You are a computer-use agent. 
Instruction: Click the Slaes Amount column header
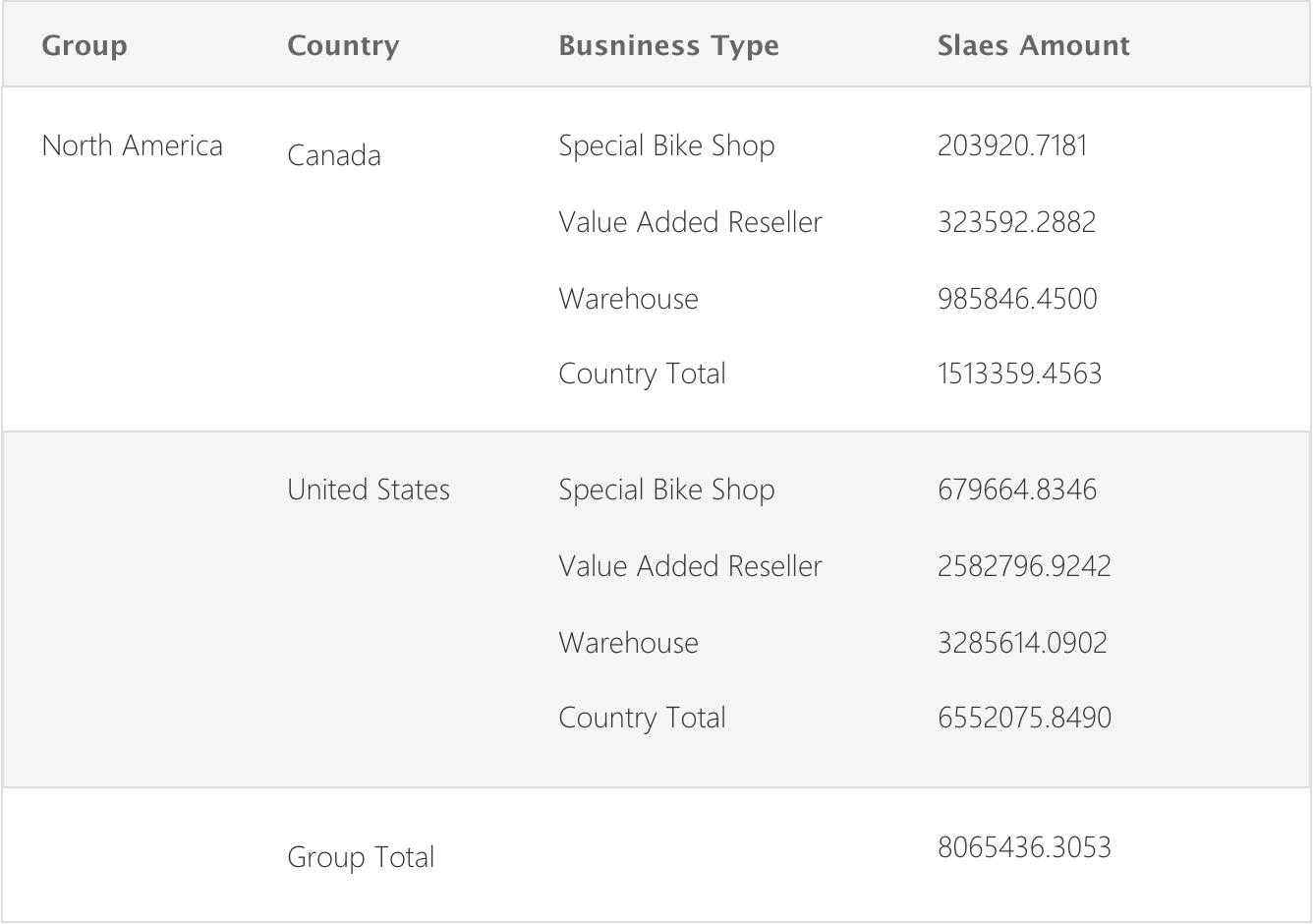pos(1033,46)
